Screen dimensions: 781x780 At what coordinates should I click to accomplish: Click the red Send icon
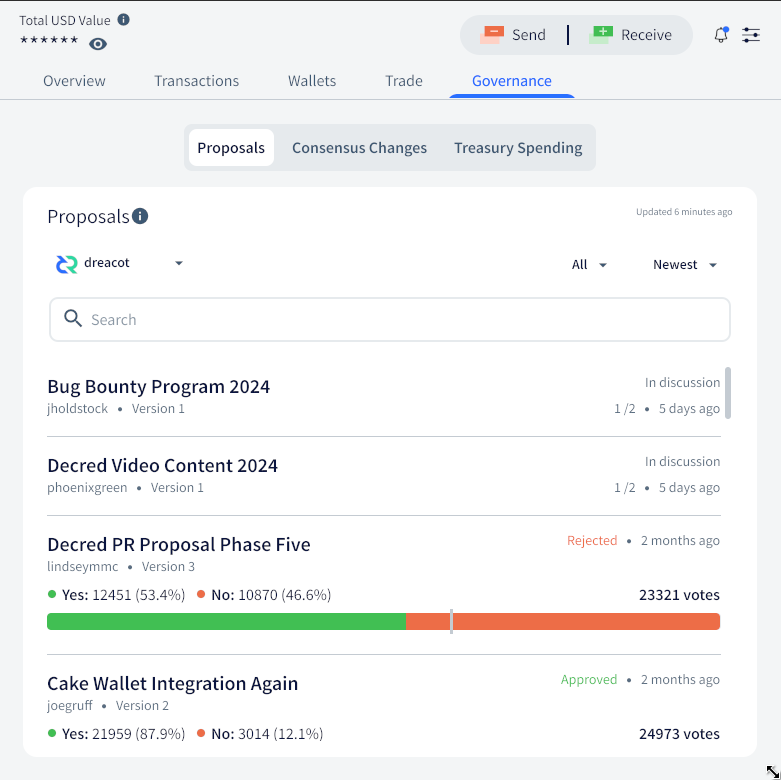pyautogui.click(x=492, y=35)
